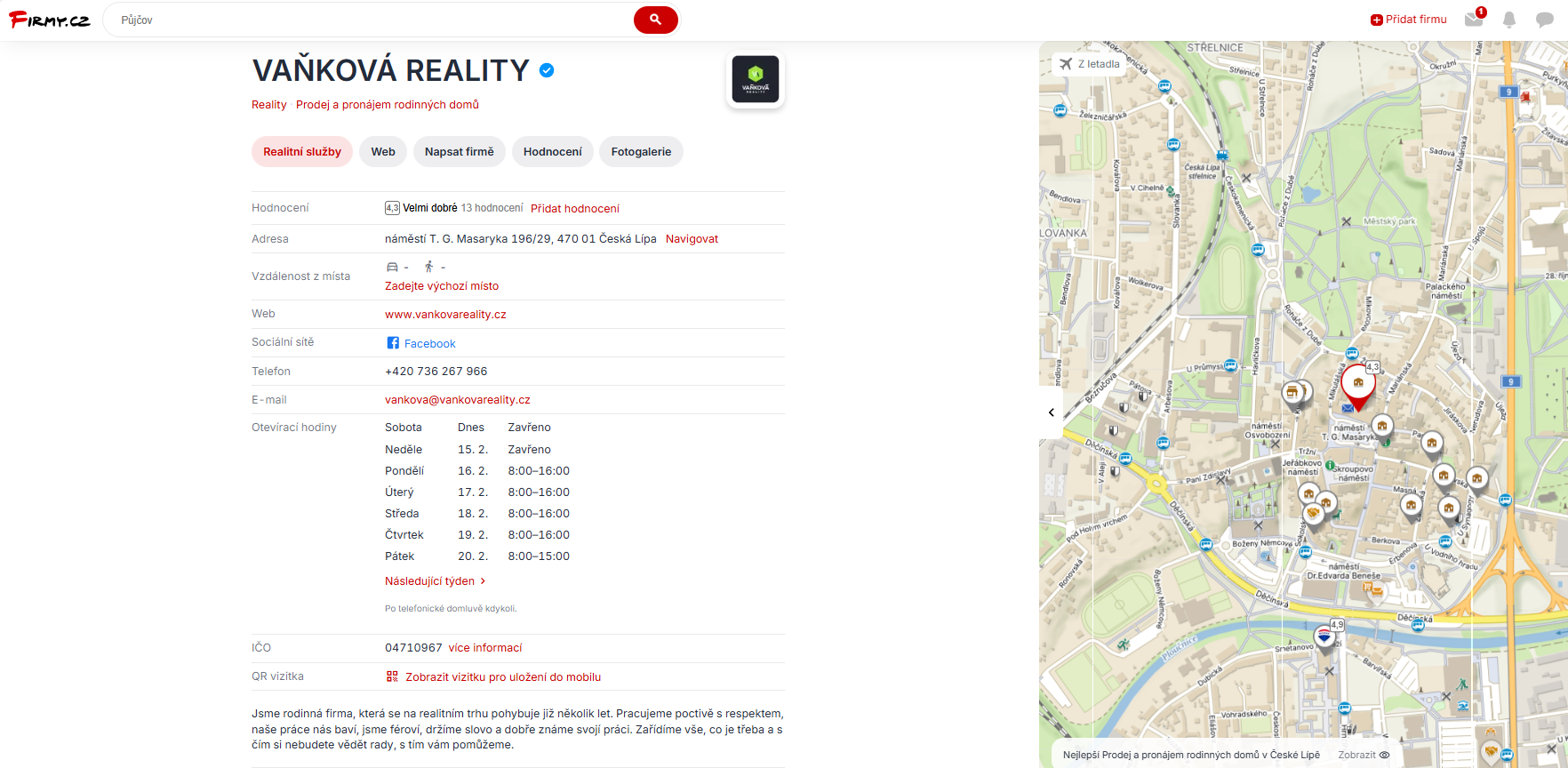
Task: Click the eye icon next to Zobrazit
Action: (x=1384, y=755)
